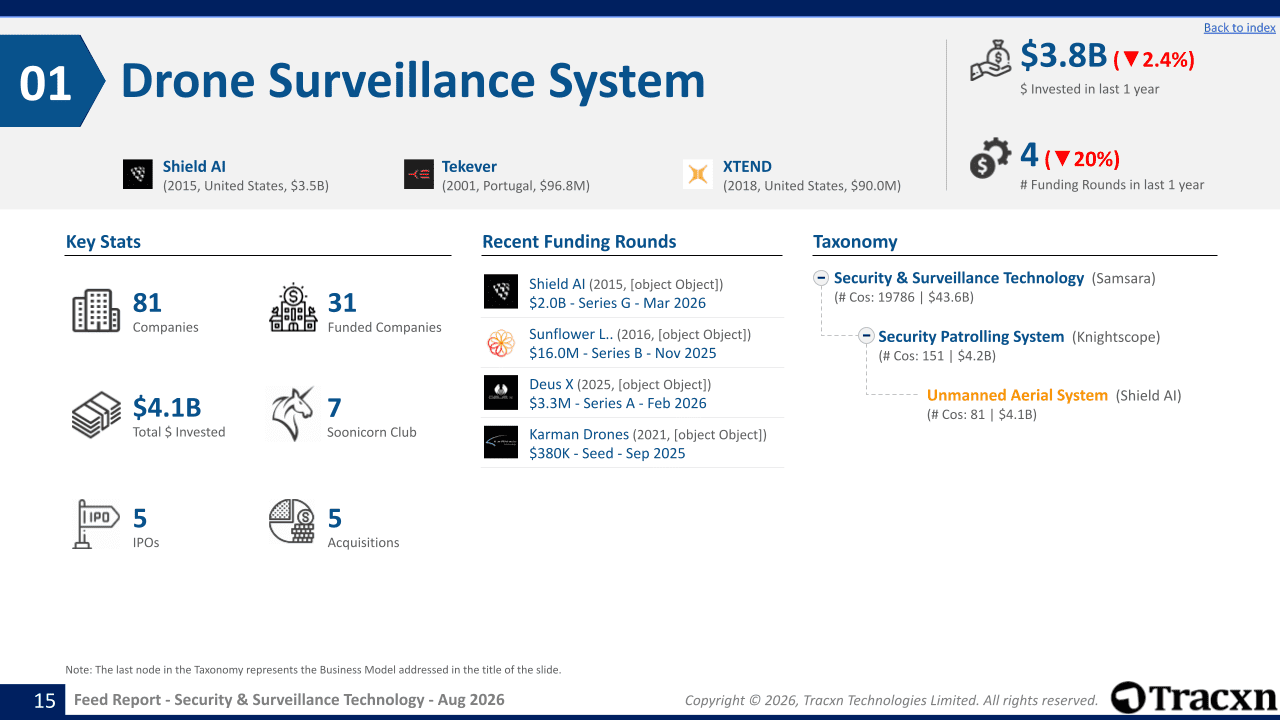
Task: Click the (2001, Portugal, $96.8M) details
Action: pyautogui.click(x=516, y=185)
